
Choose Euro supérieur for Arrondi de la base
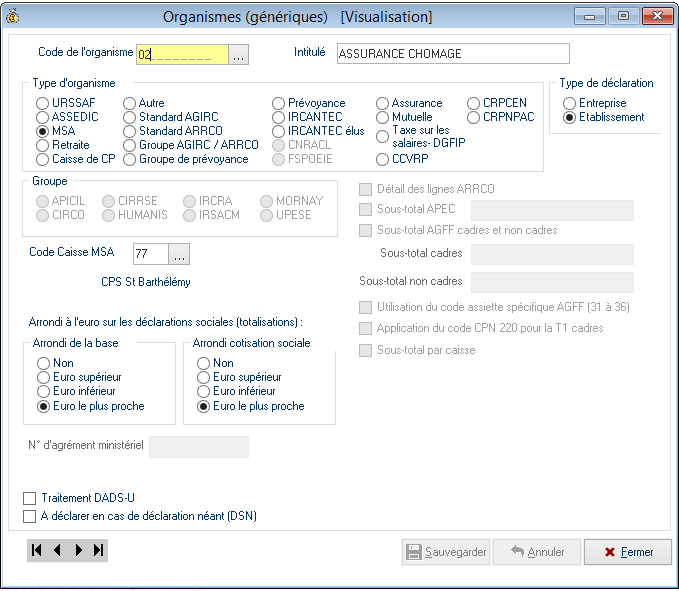43,377
